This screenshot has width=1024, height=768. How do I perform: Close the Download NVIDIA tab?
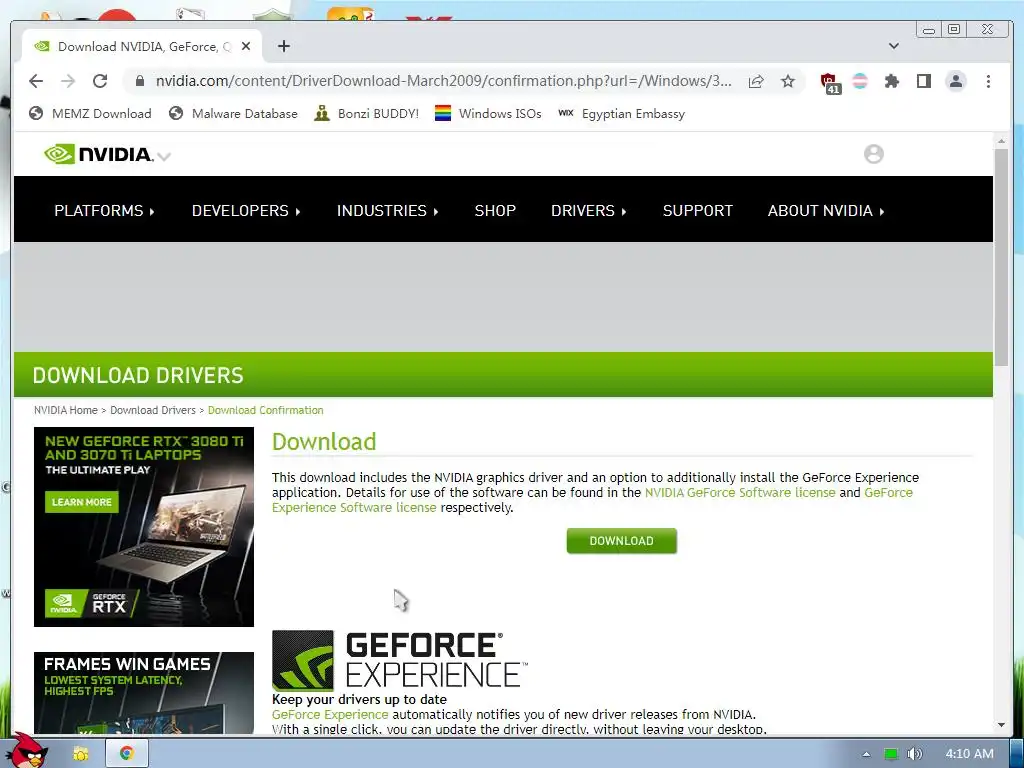pyautogui.click(x=246, y=46)
